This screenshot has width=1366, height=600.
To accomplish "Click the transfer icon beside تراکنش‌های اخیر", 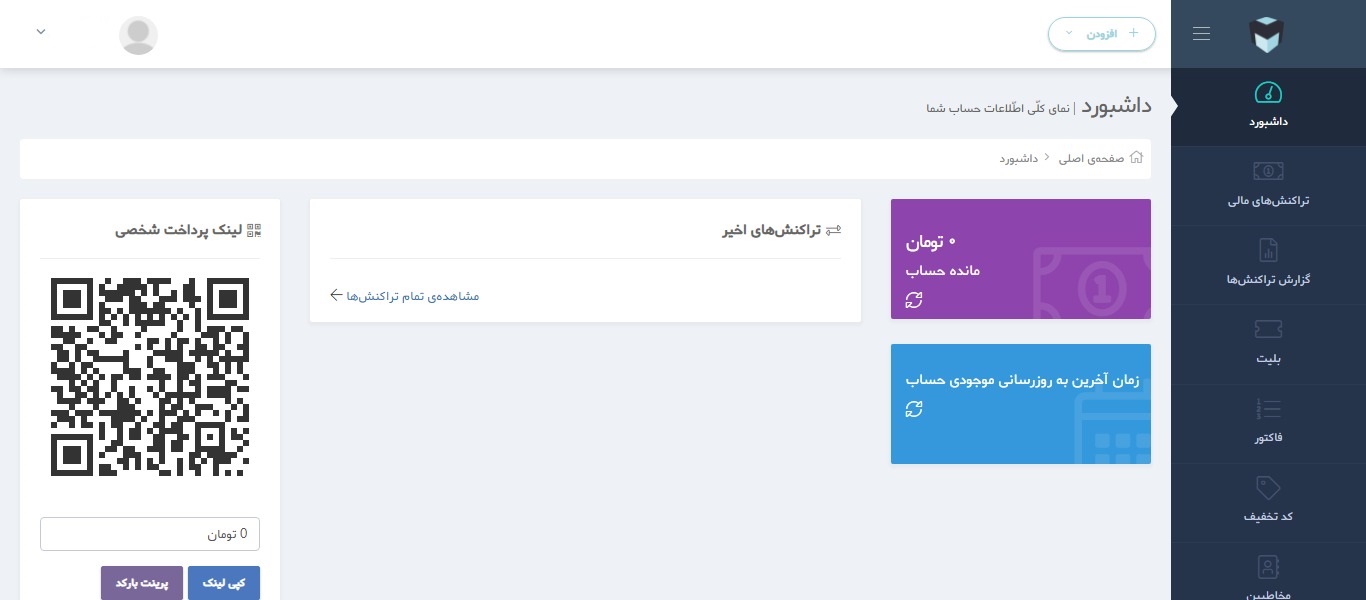I will click(834, 231).
